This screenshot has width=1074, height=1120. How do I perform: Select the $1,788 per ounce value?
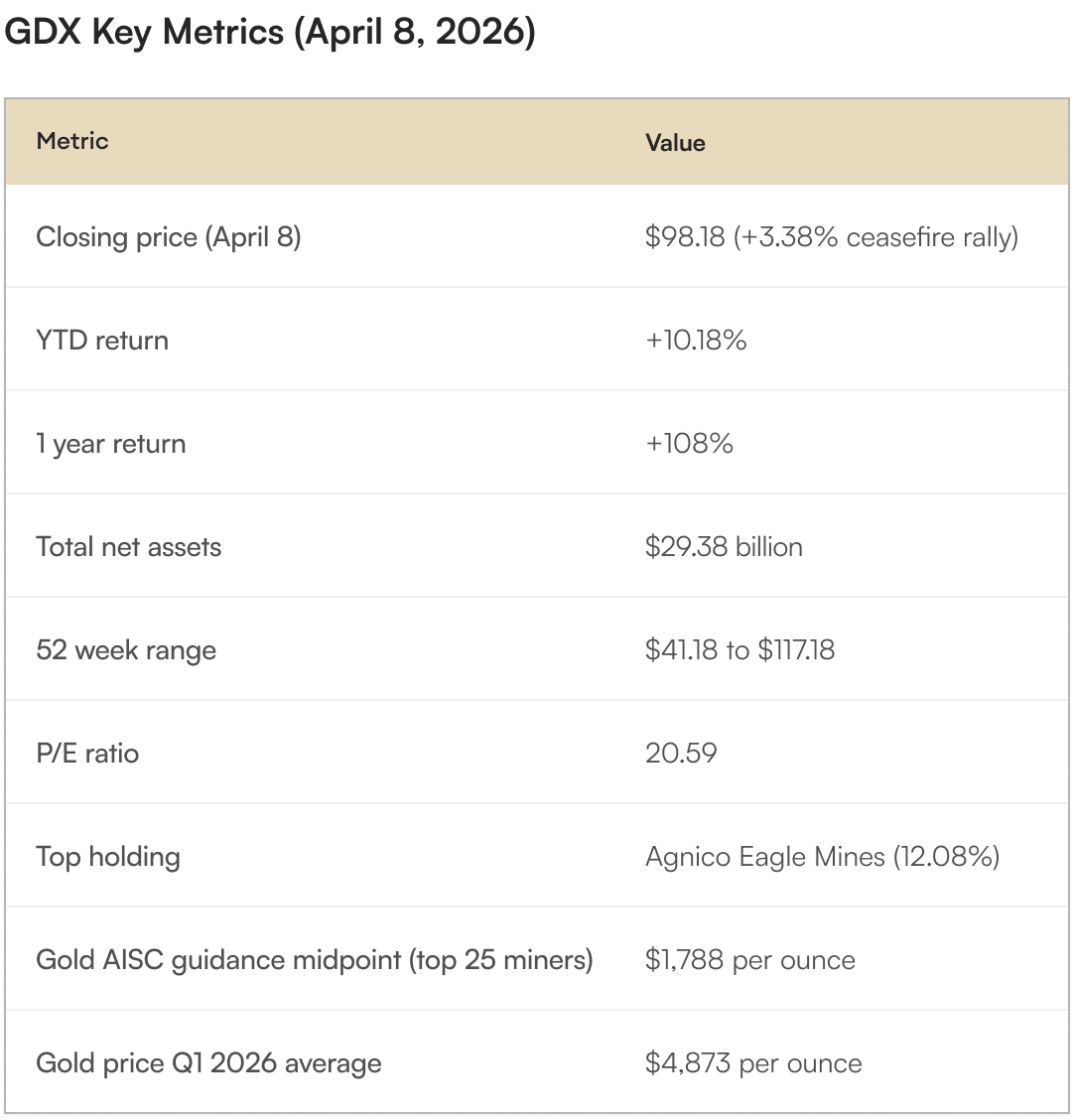coord(749,960)
